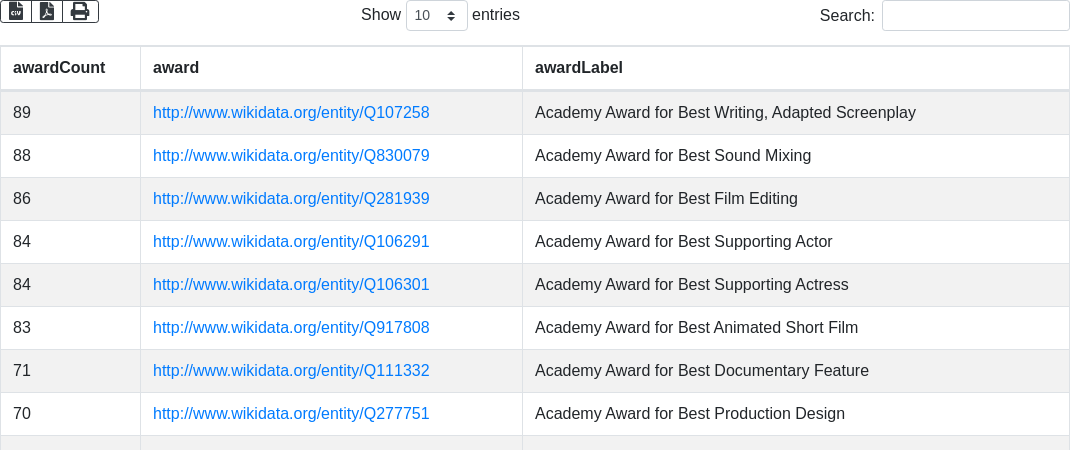Viewport: 1070px width, 450px height.
Task: Export table as CSV file icon
Action: [16, 12]
